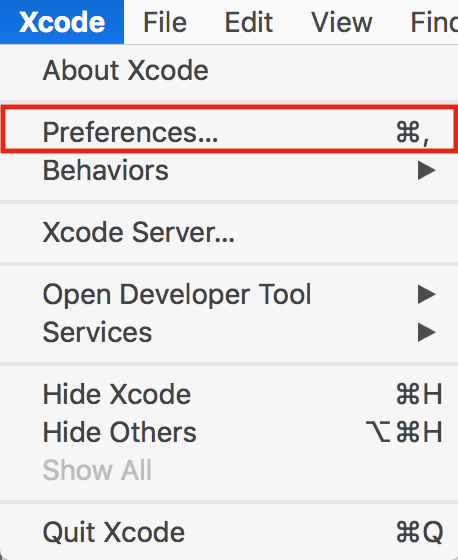Select Xcode Server… menu entry
The height and width of the screenshot is (560, 458).
[229, 232]
